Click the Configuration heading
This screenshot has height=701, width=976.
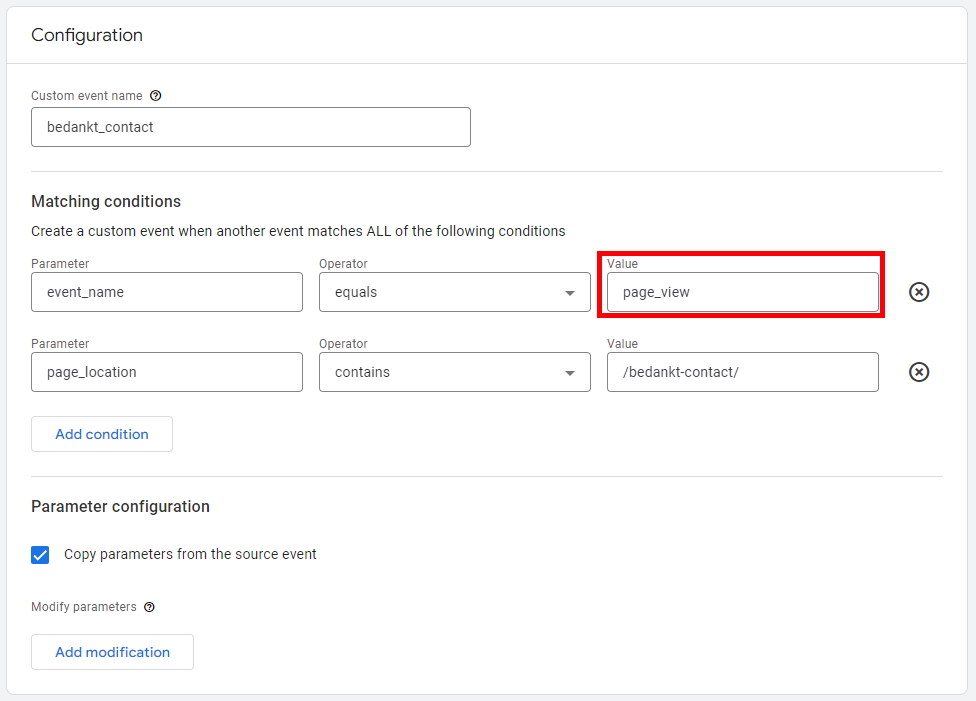(x=87, y=34)
